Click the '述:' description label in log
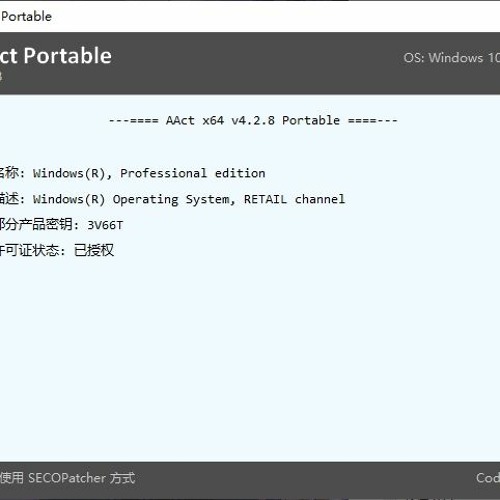The width and height of the screenshot is (500, 500). (12, 199)
